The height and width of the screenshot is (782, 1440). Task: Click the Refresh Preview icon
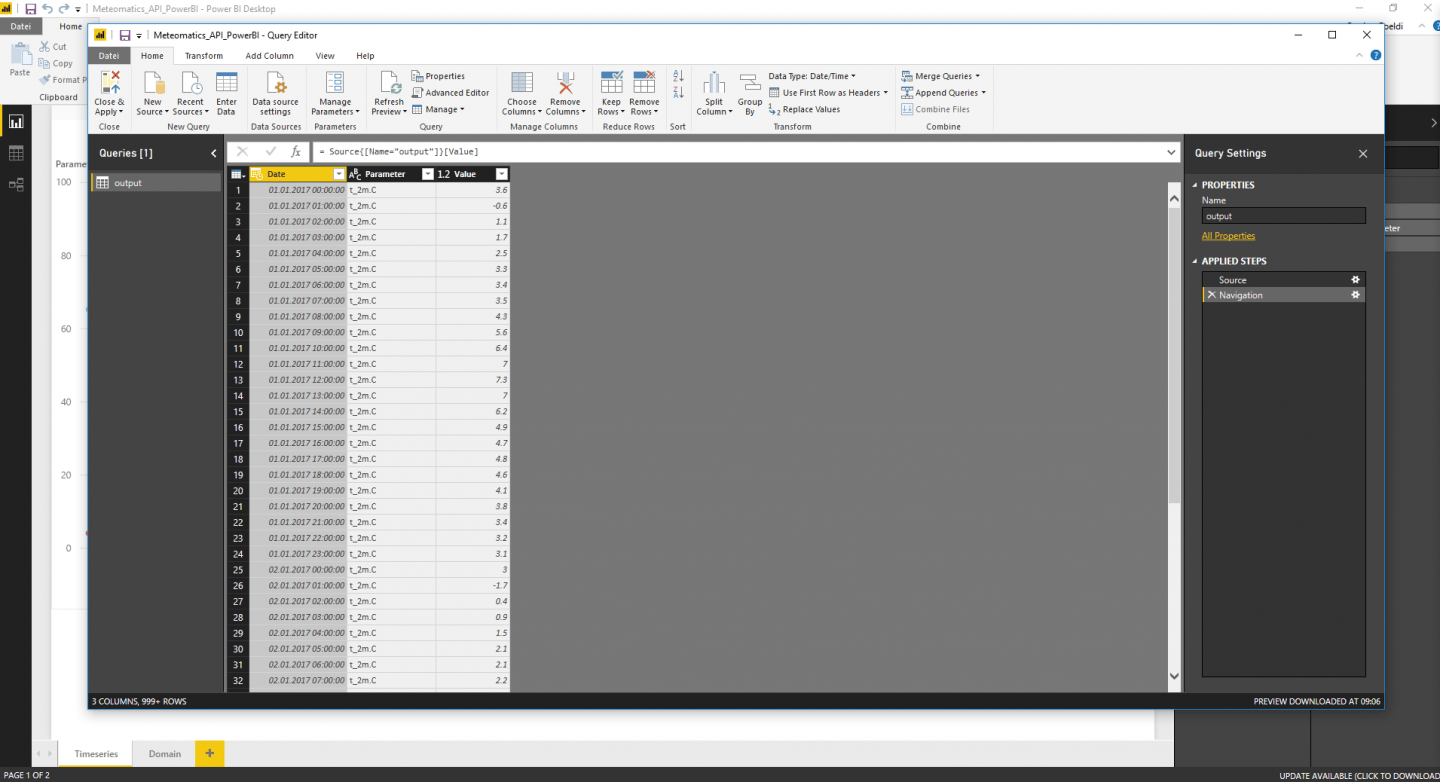pos(389,83)
